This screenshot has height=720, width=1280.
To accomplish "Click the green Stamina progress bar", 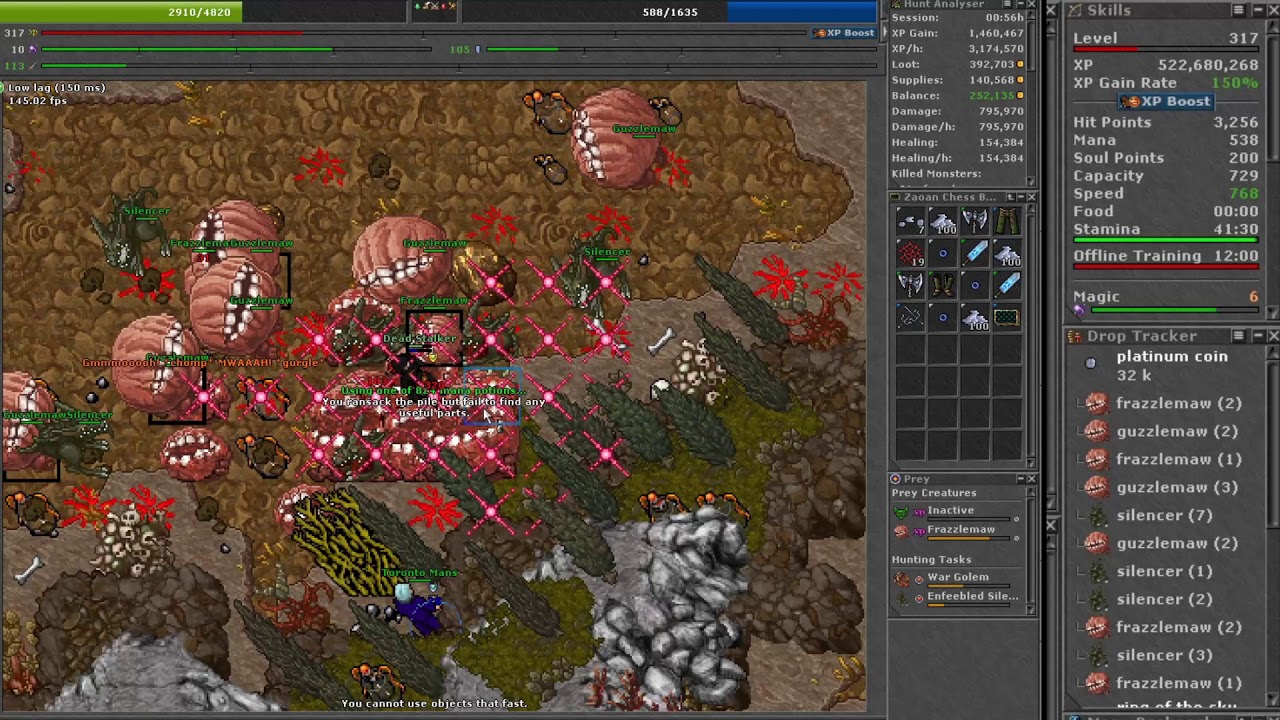I will (x=1165, y=241).
